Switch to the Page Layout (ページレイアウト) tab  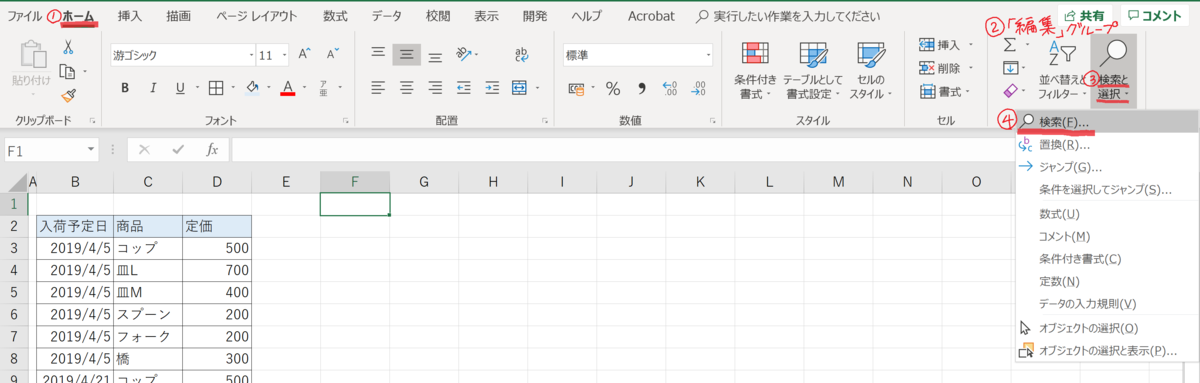point(256,17)
